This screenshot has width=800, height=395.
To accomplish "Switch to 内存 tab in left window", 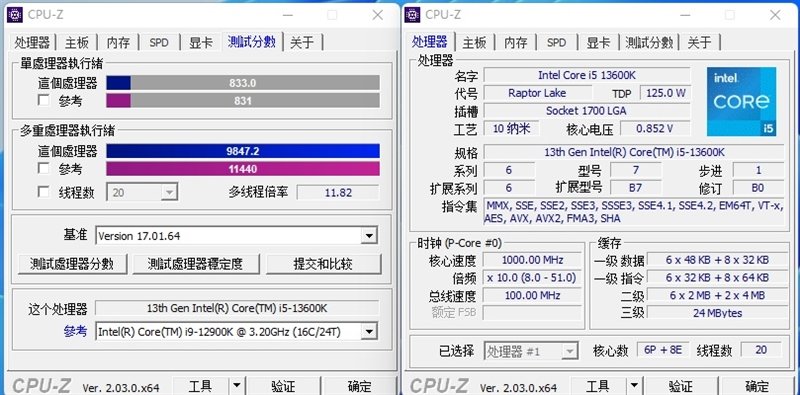I will pos(118,42).
